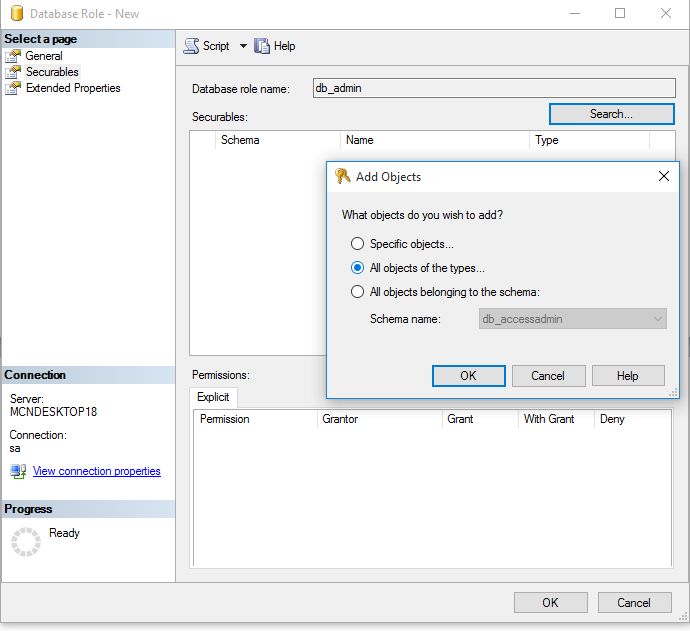Image resolution: width=690 pixels, height=631 pixels.
Task: Click the connection properties icon
Action: pyautogui.click(x=18, y=471)
